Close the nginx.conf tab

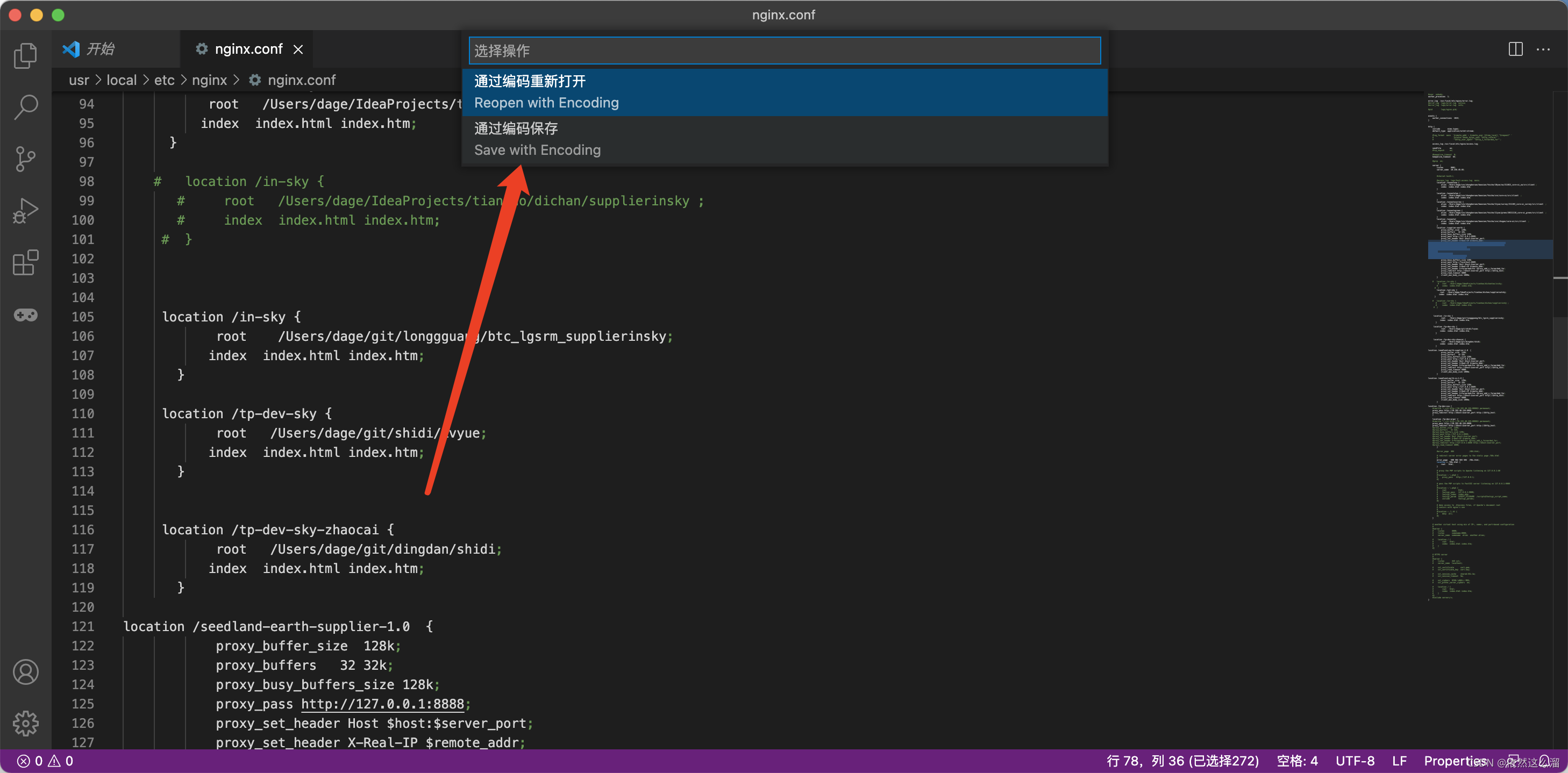pos(298,49)
